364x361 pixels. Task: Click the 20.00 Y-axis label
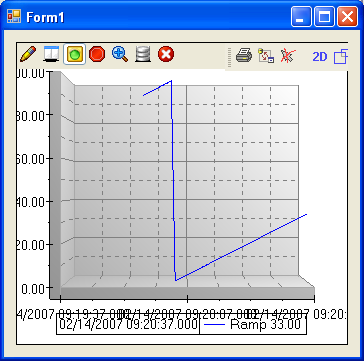click(31, 245)
